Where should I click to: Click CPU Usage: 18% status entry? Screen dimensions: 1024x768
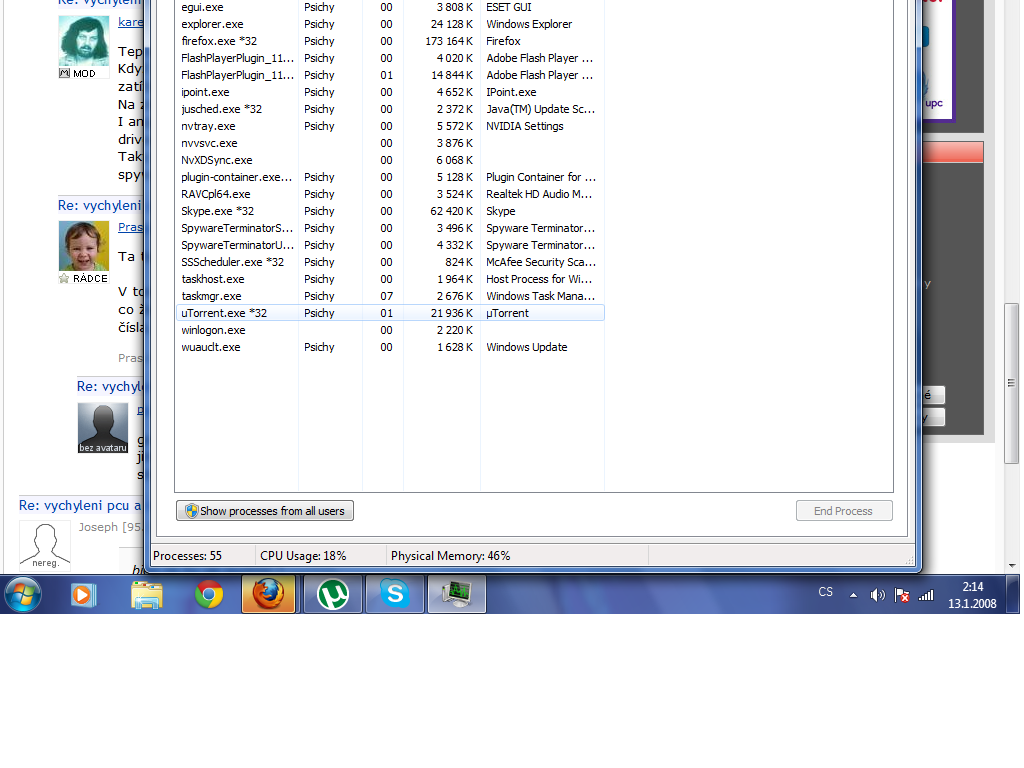303,556
